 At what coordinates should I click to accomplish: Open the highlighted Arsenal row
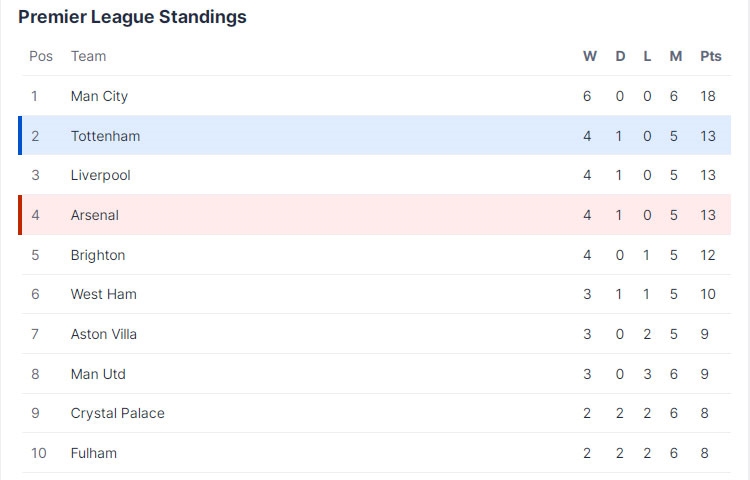pos(376,215)
